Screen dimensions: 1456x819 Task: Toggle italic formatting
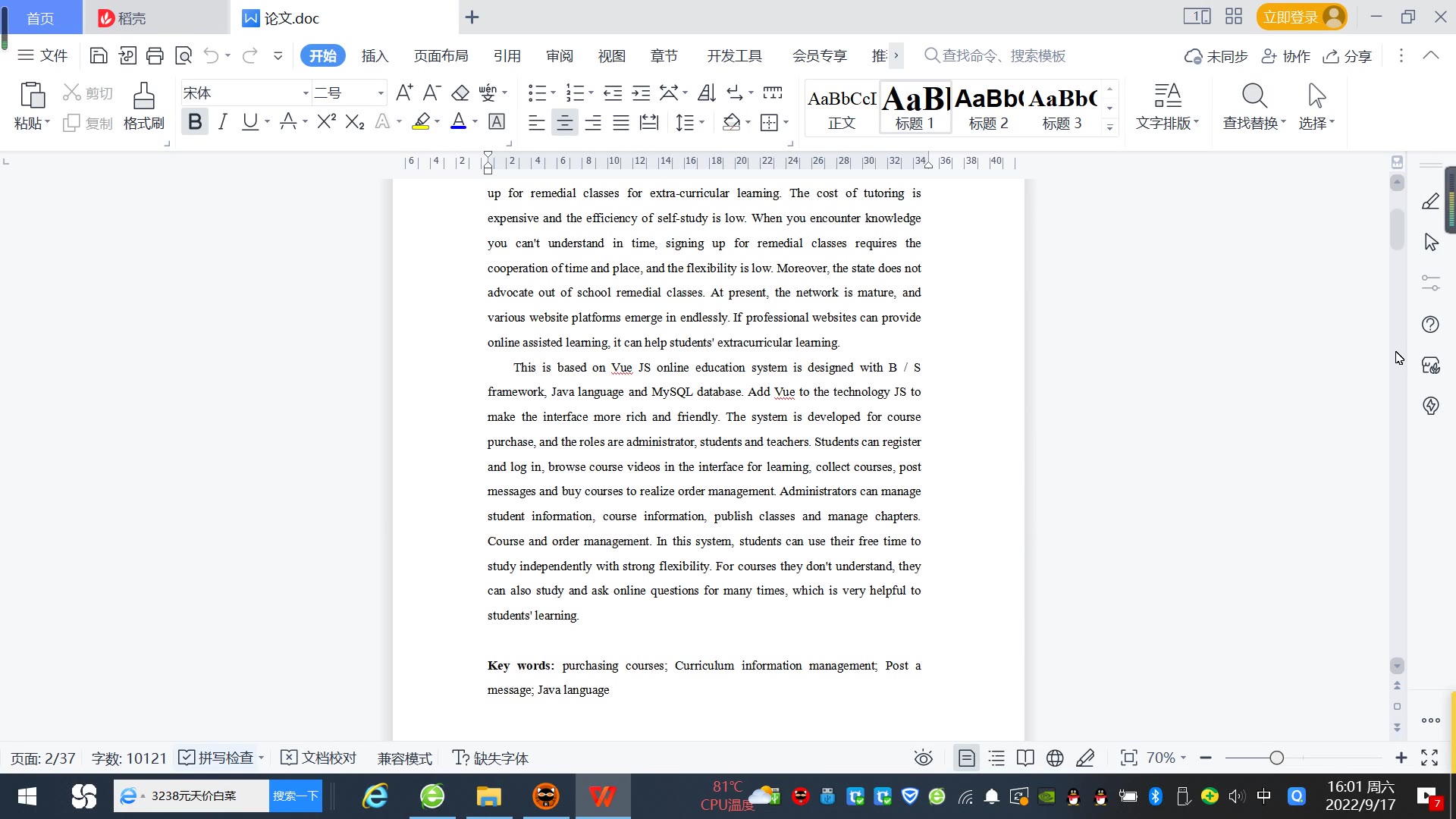point(222,121)
